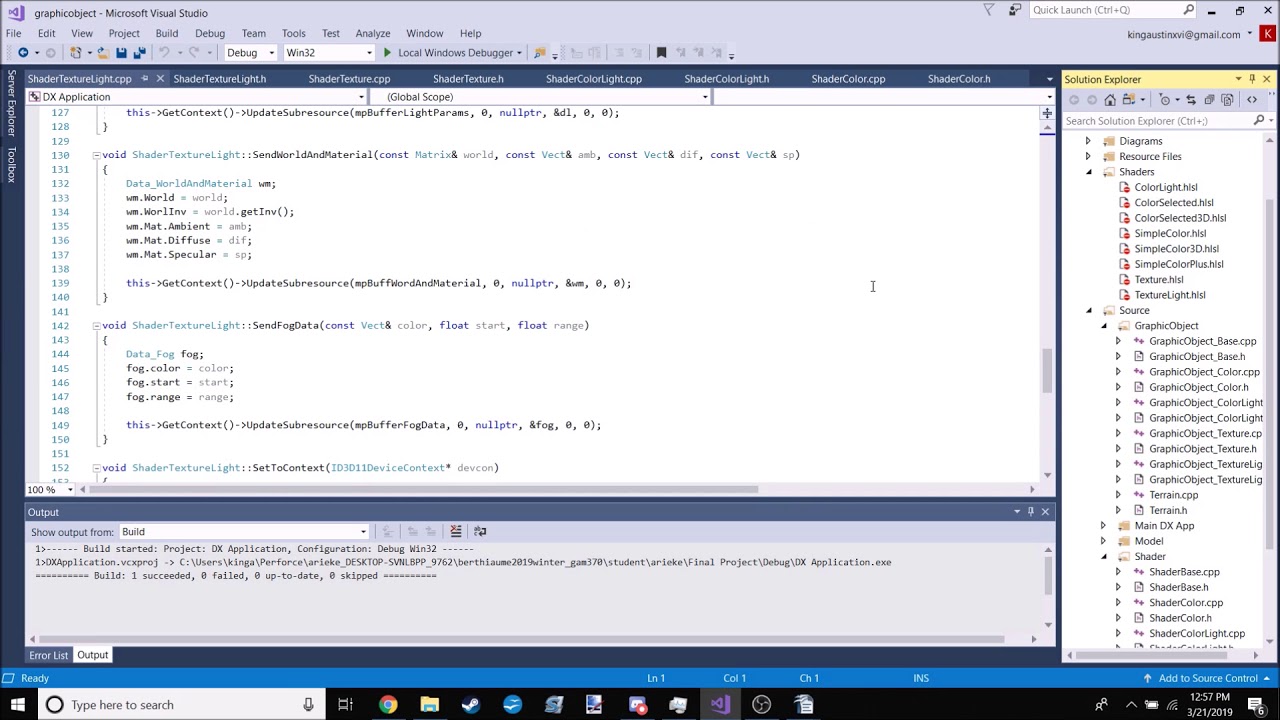Open File Explorer from the taskbar

point(429,705)
